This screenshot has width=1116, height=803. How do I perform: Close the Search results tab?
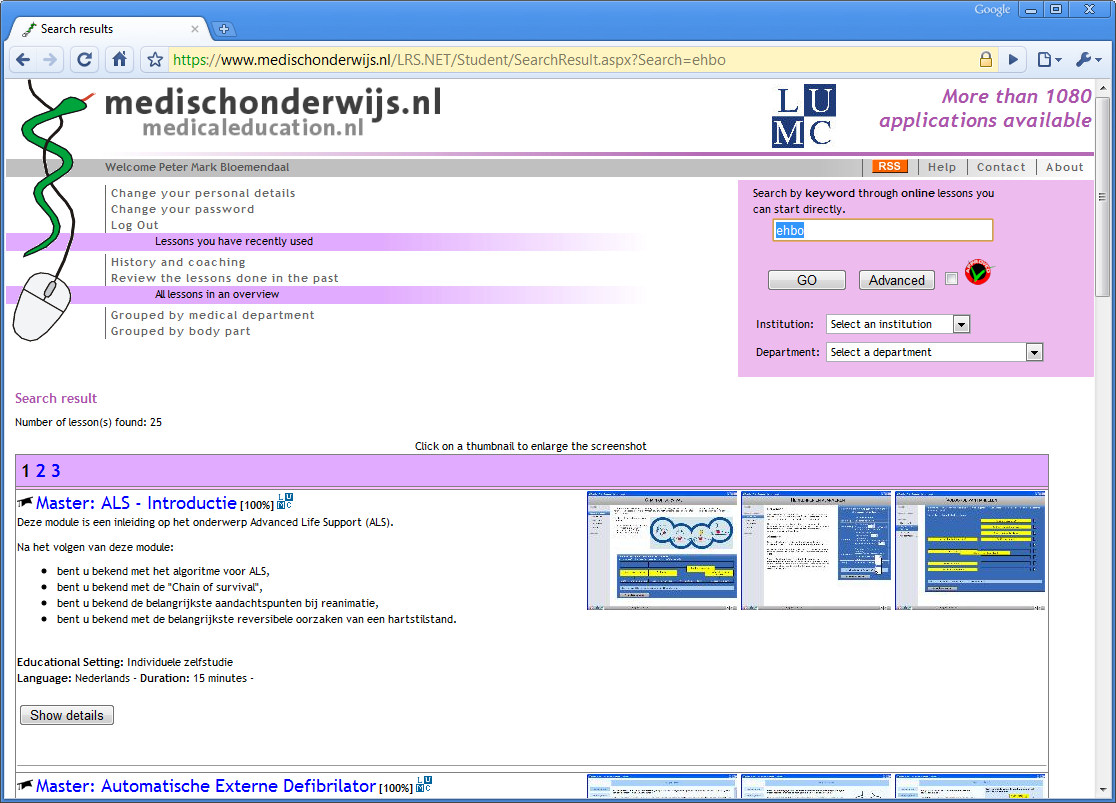(195, 29)
